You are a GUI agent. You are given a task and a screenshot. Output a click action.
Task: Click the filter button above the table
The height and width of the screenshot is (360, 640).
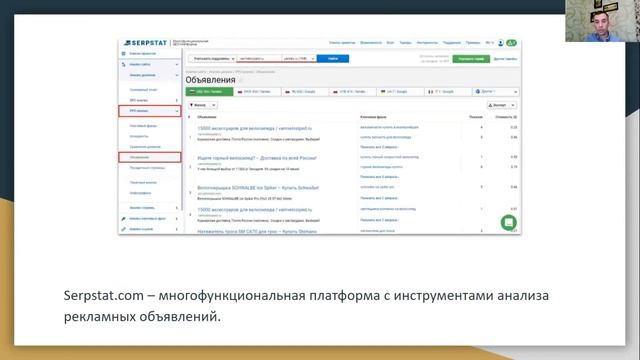pyautogui.click(x=202, y=105)
